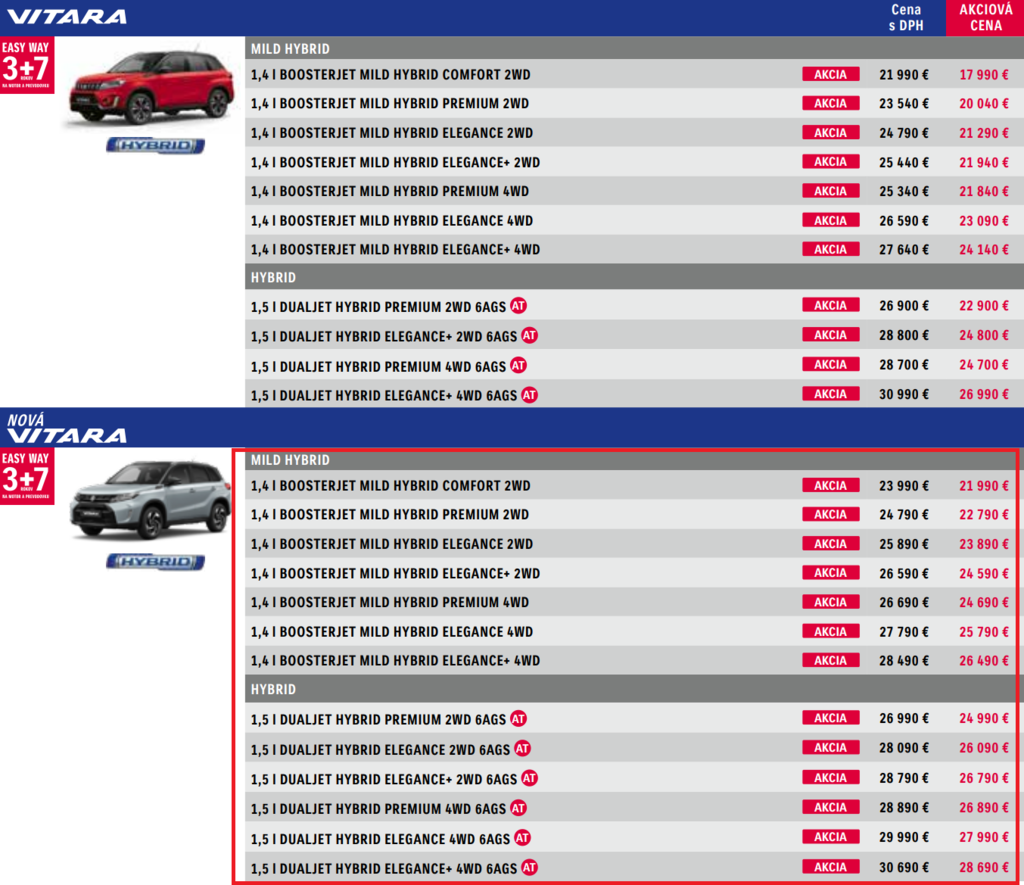
Task: Collapse the HYBRID section under Nová Vitara
Action: [x=273, y=690]
